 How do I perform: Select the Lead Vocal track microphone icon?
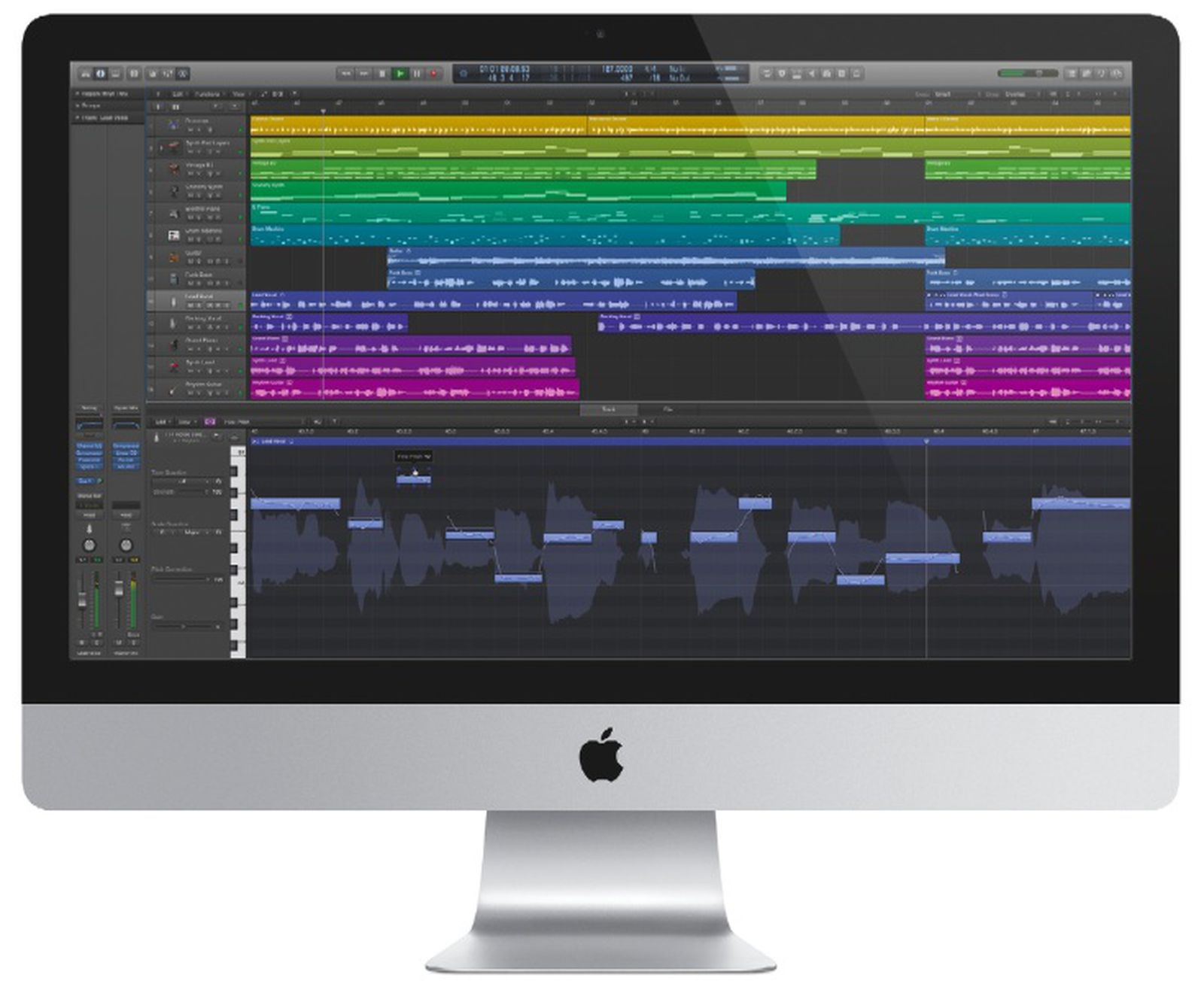[174, 302]
